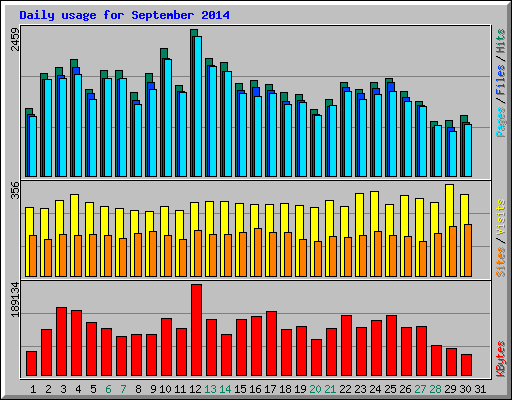Select the red KBytes bar for day 30

click(466, 365)
